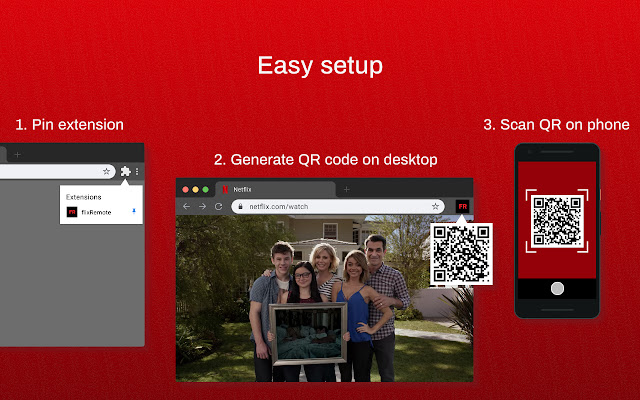Click the 'Easy setup' heading
Viewport: 640px width, 400px height.
pos(320,66)
